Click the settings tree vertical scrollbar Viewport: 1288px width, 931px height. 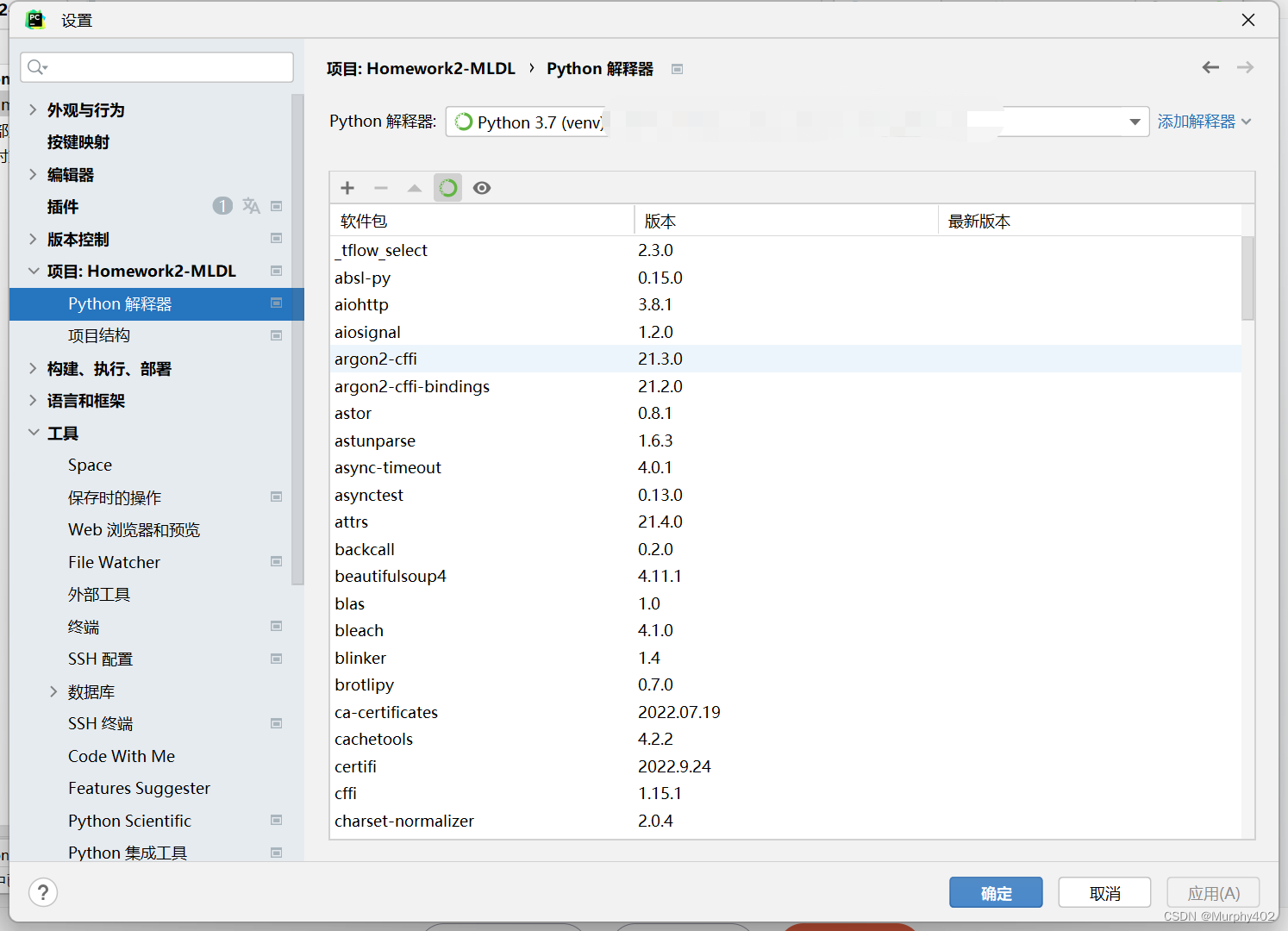tap(297, 339)
